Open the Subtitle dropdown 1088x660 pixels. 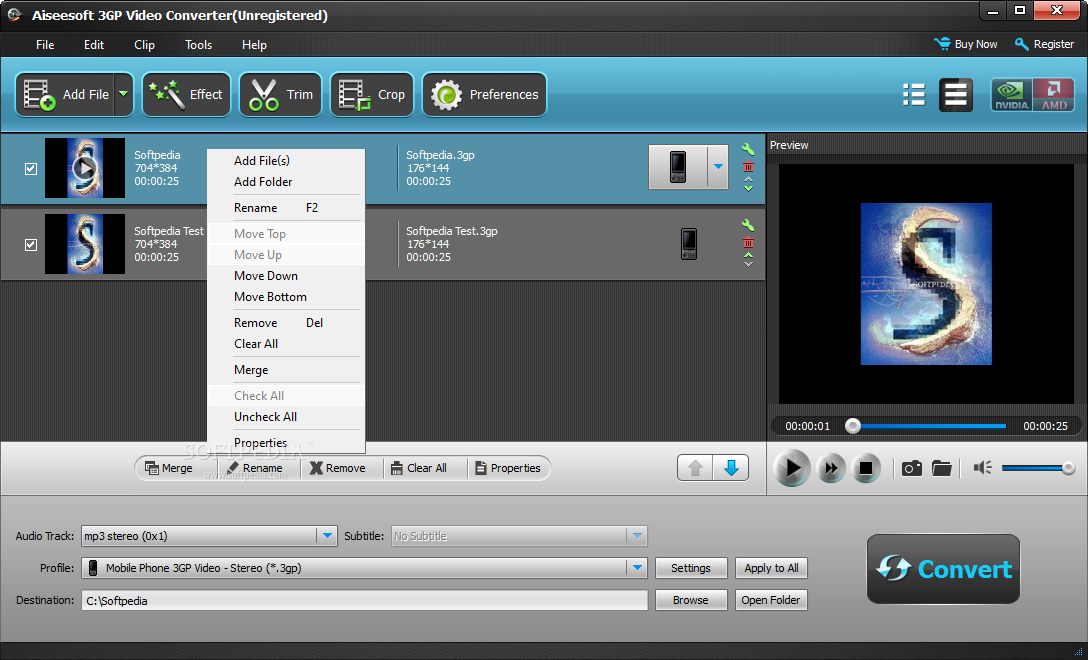click(x=519, y=536)
